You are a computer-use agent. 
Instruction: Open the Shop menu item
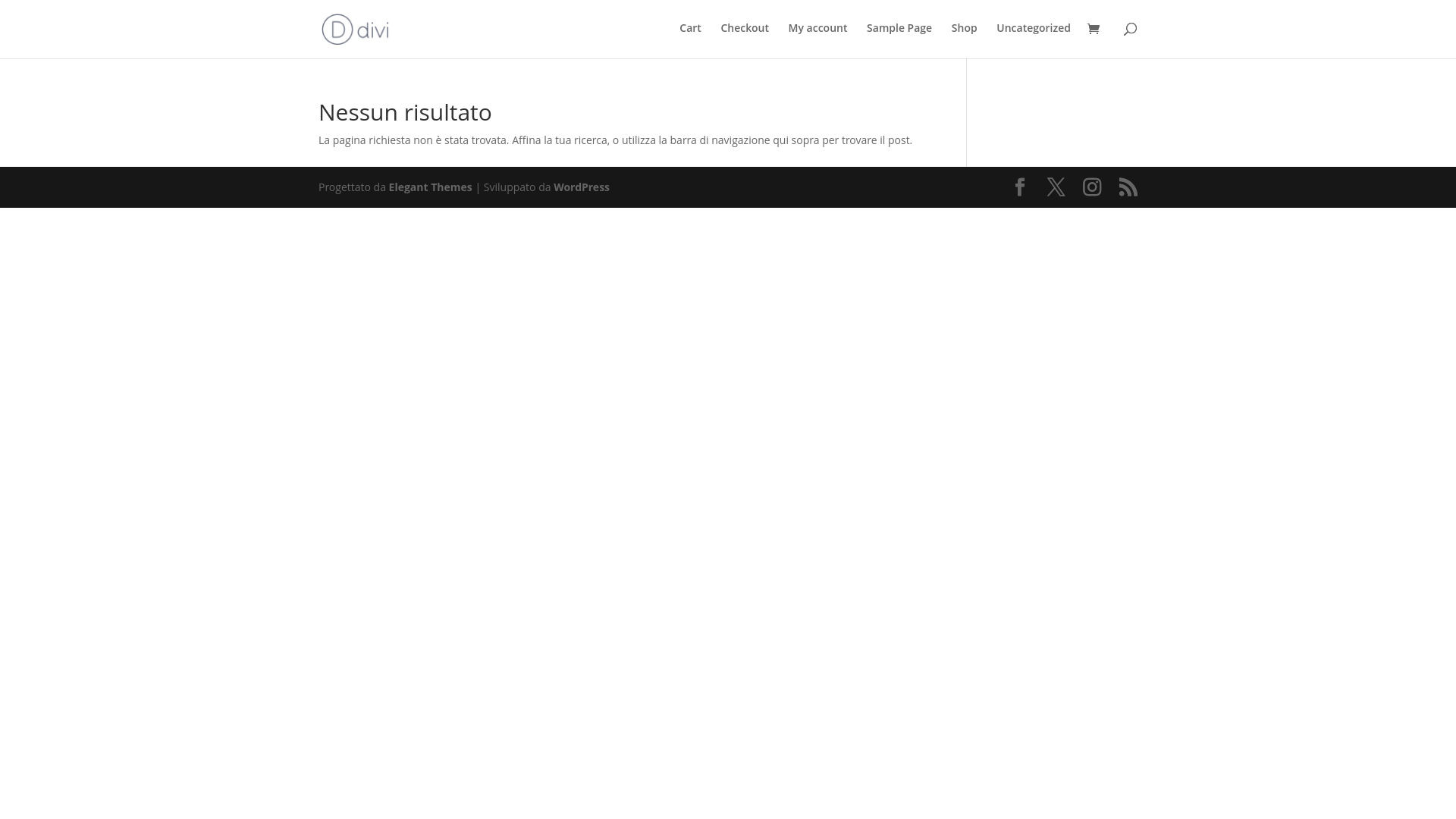(964, 28)
